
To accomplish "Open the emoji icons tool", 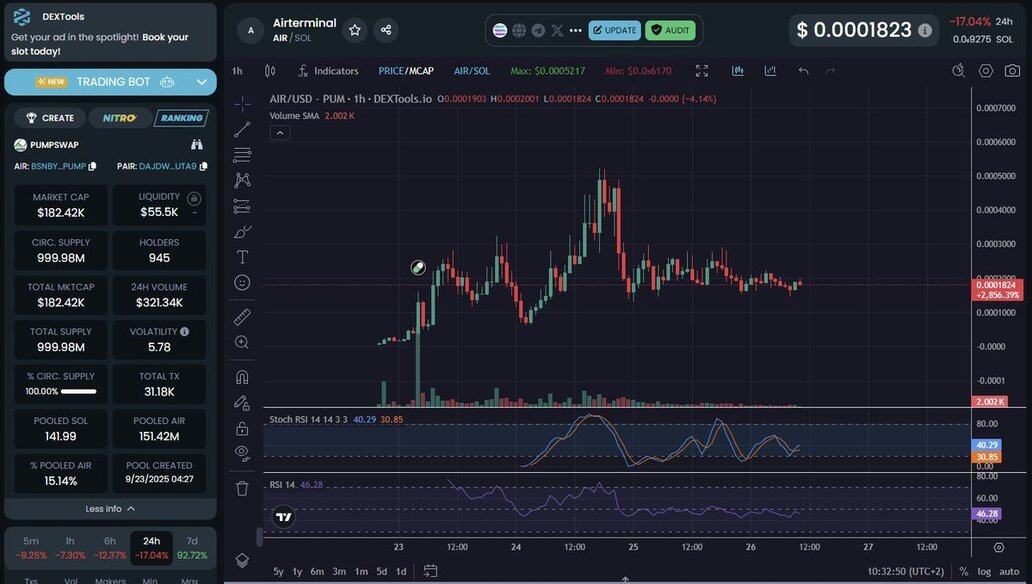I will tap(242, 282).
